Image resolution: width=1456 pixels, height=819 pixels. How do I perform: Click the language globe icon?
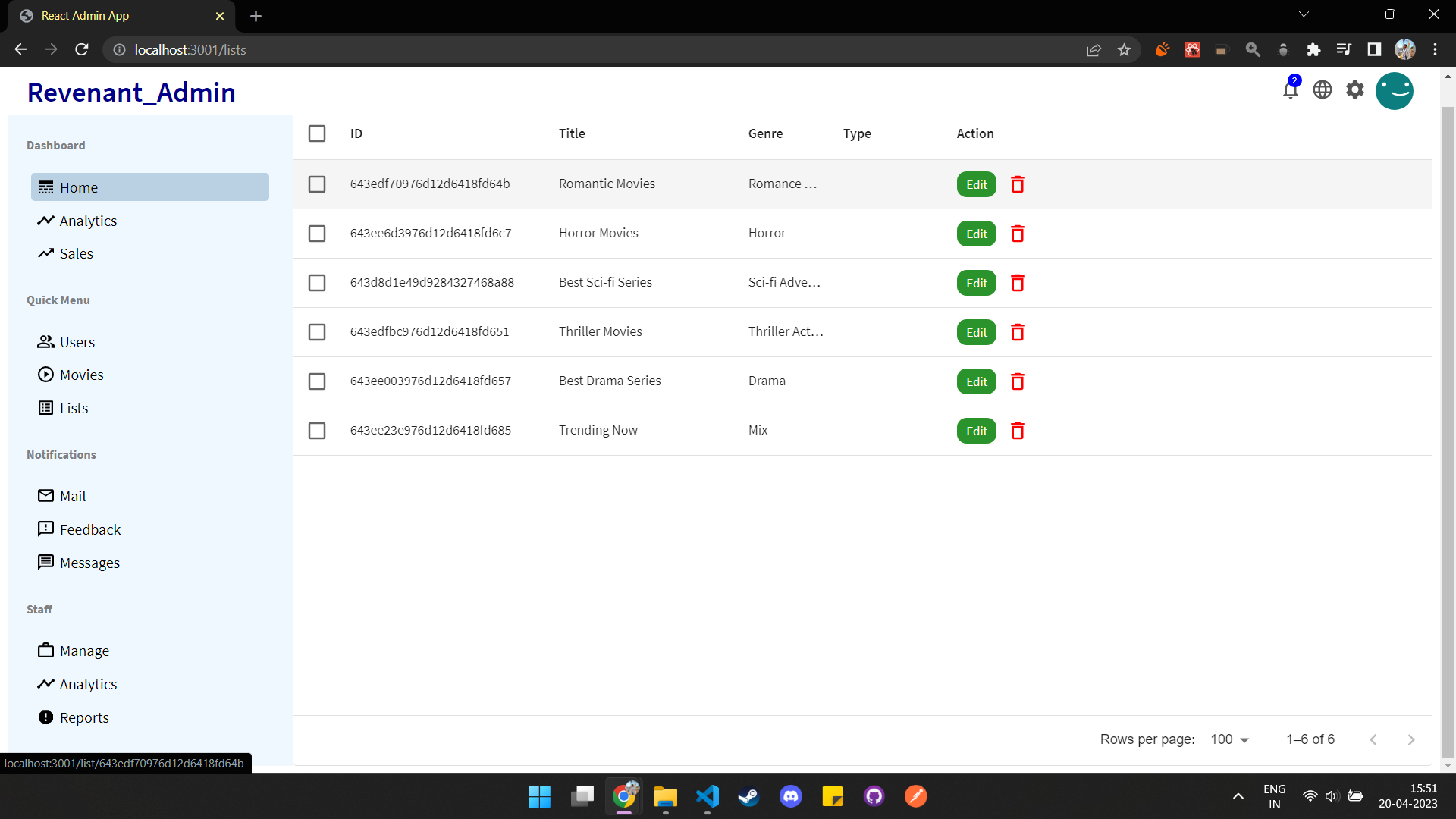click(1323, 89)
